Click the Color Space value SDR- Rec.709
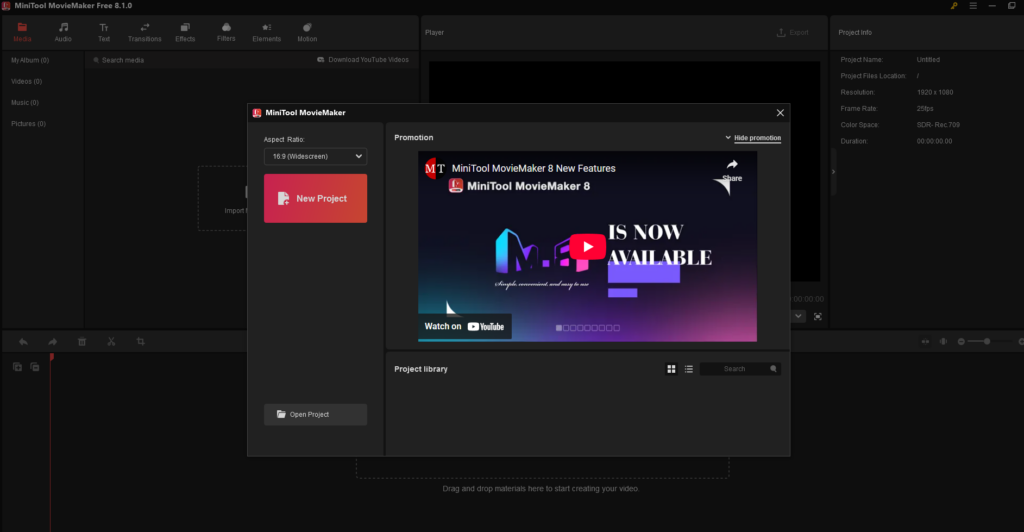1024x532 pixels. [x=938, y=125]
